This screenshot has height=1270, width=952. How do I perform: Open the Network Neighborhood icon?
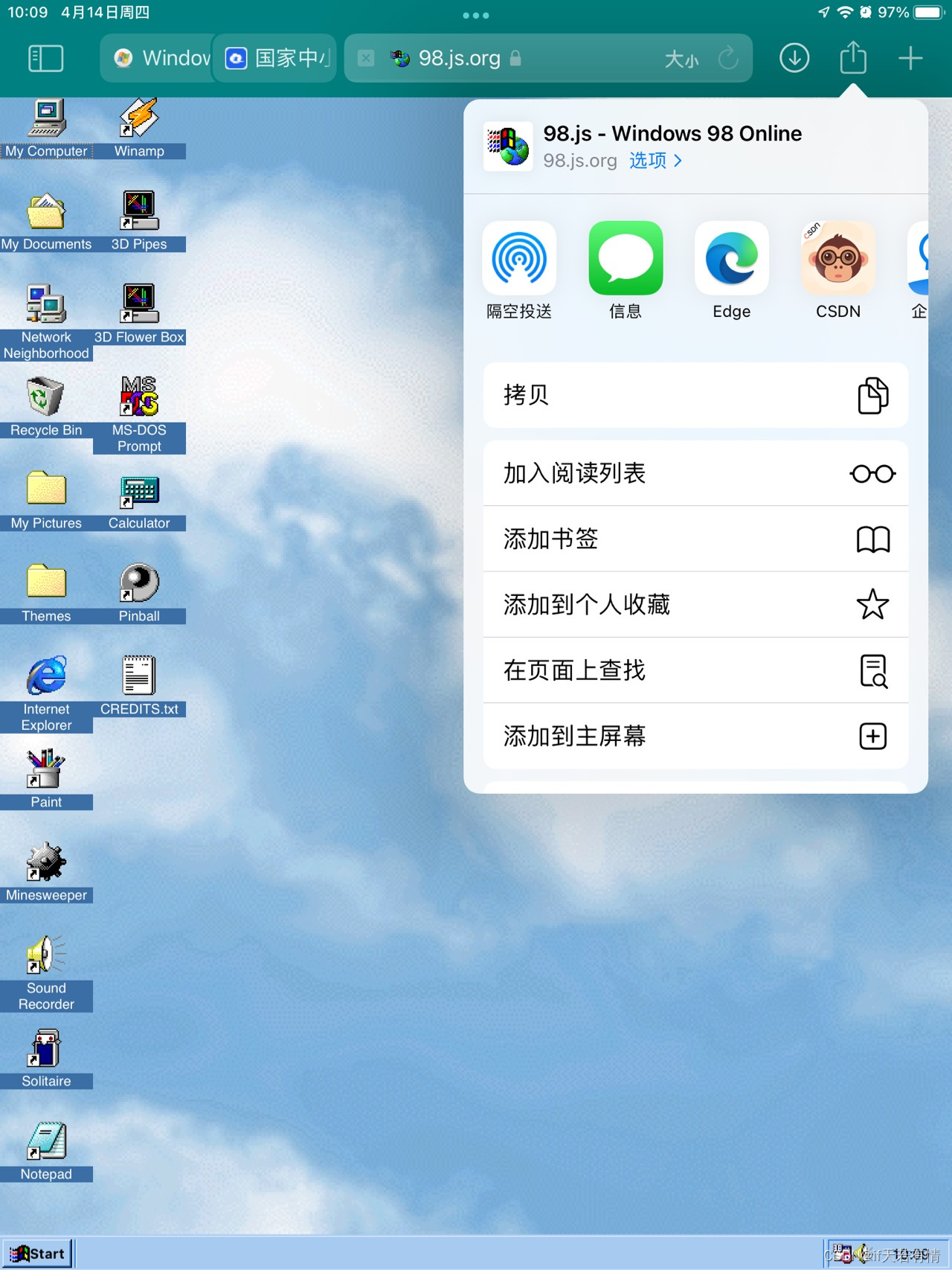pos(46,322)
